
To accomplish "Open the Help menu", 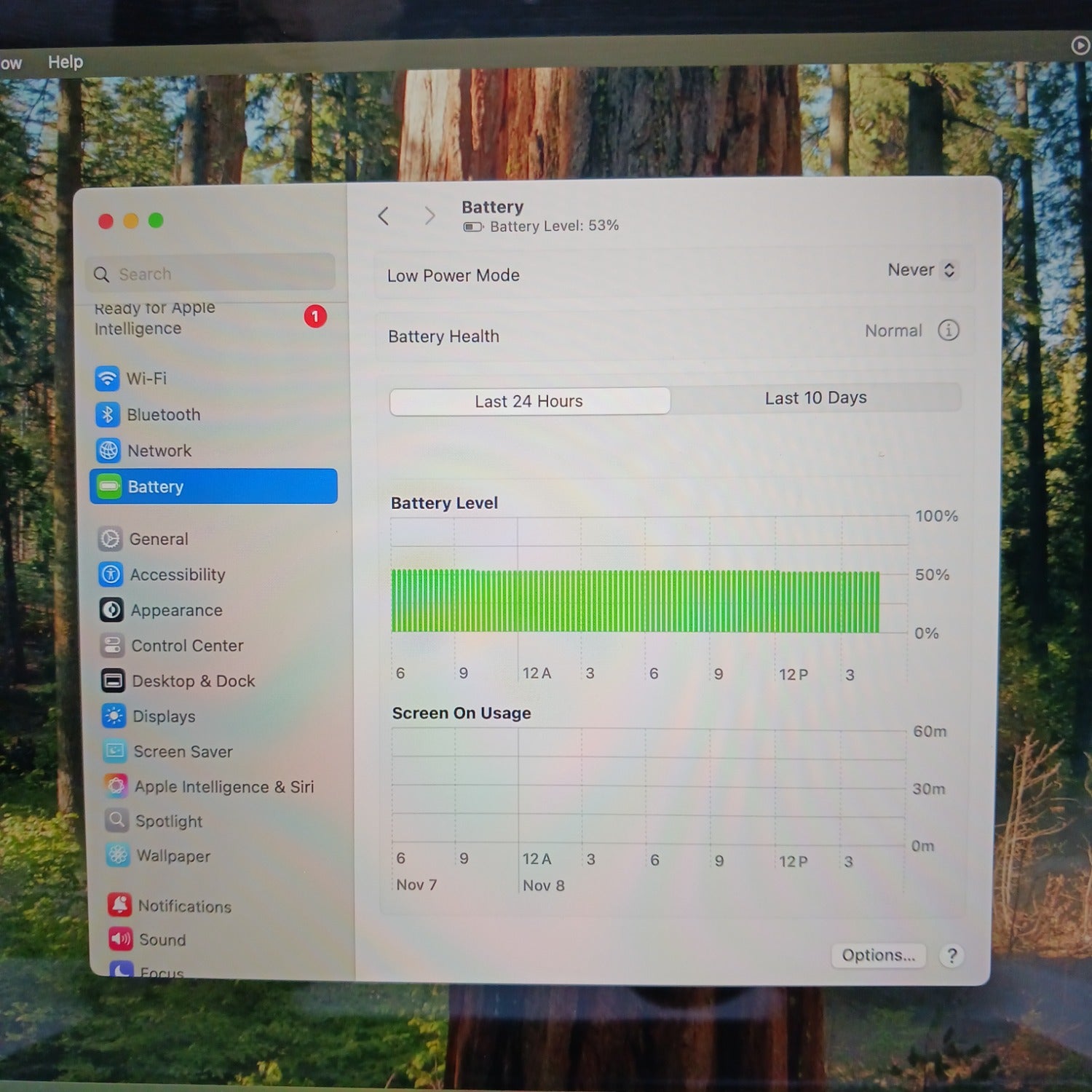I will (66, 62).
